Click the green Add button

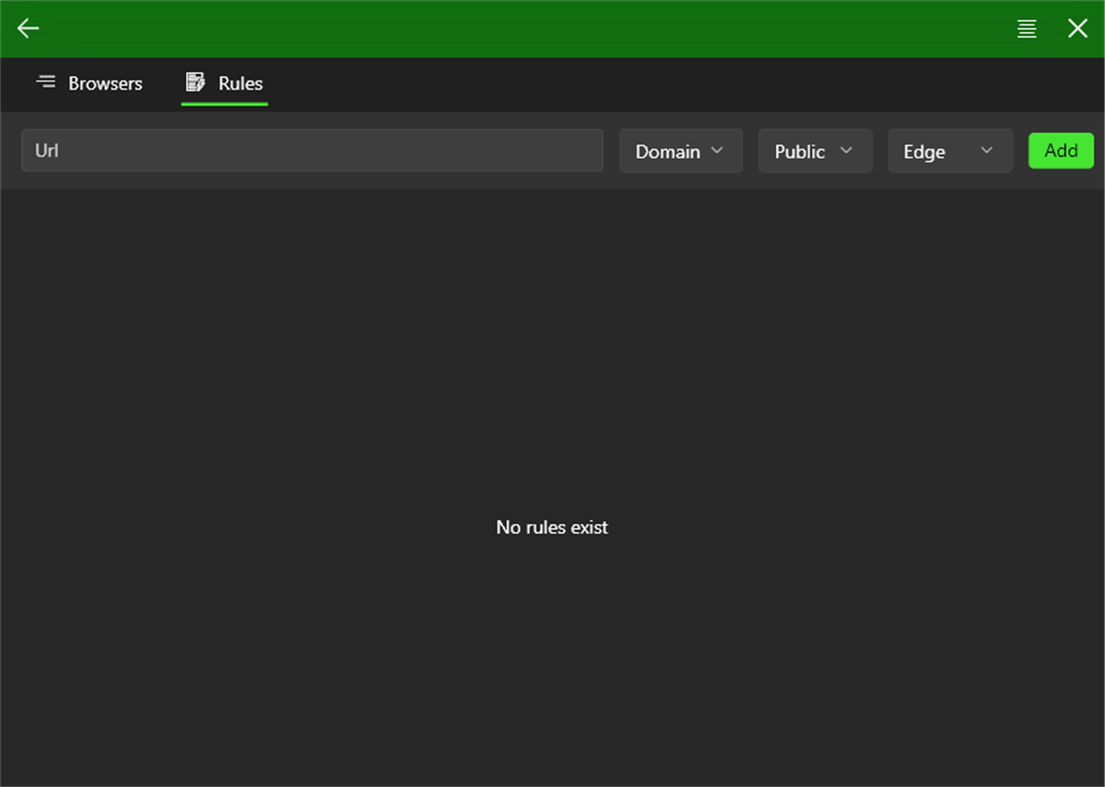click(1061, 151)
